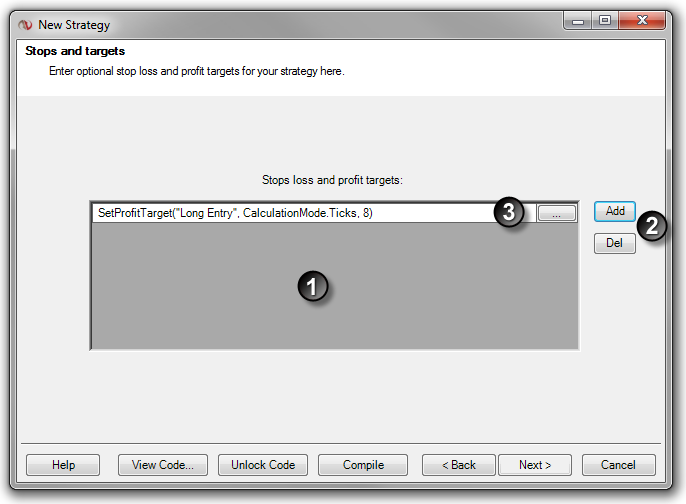Image resolution: width=686 pixels, height=504 pixels.
Task: Click the numbered callout 2 marker
Action: pyautogui.click(x=652, y=226)
